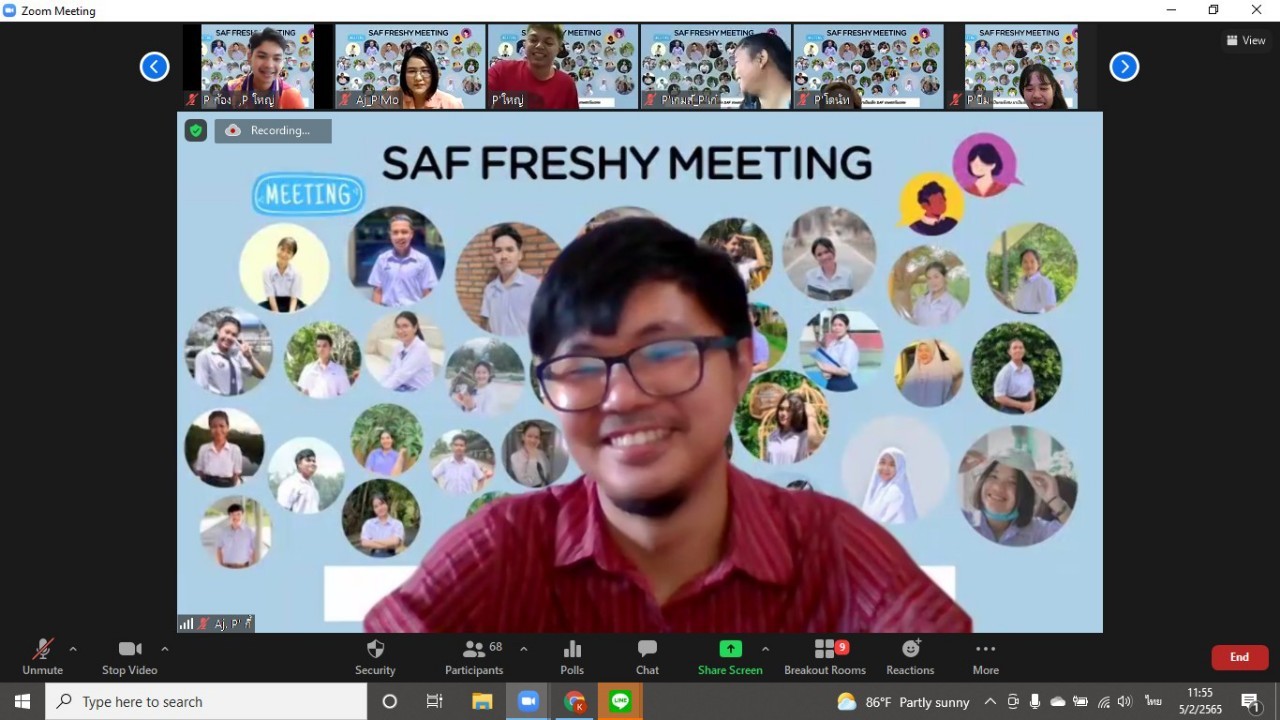Expand video options arrow beside Stop Video
The image size is (1280, 720).
click(x=165, y=649)
